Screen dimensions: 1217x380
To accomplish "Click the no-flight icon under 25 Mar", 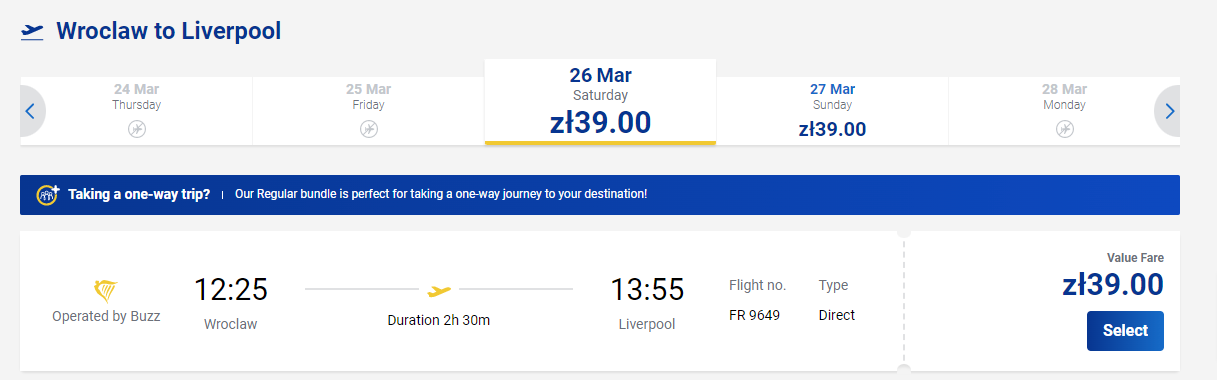I will pyautogui.click(x=369, y=129).
